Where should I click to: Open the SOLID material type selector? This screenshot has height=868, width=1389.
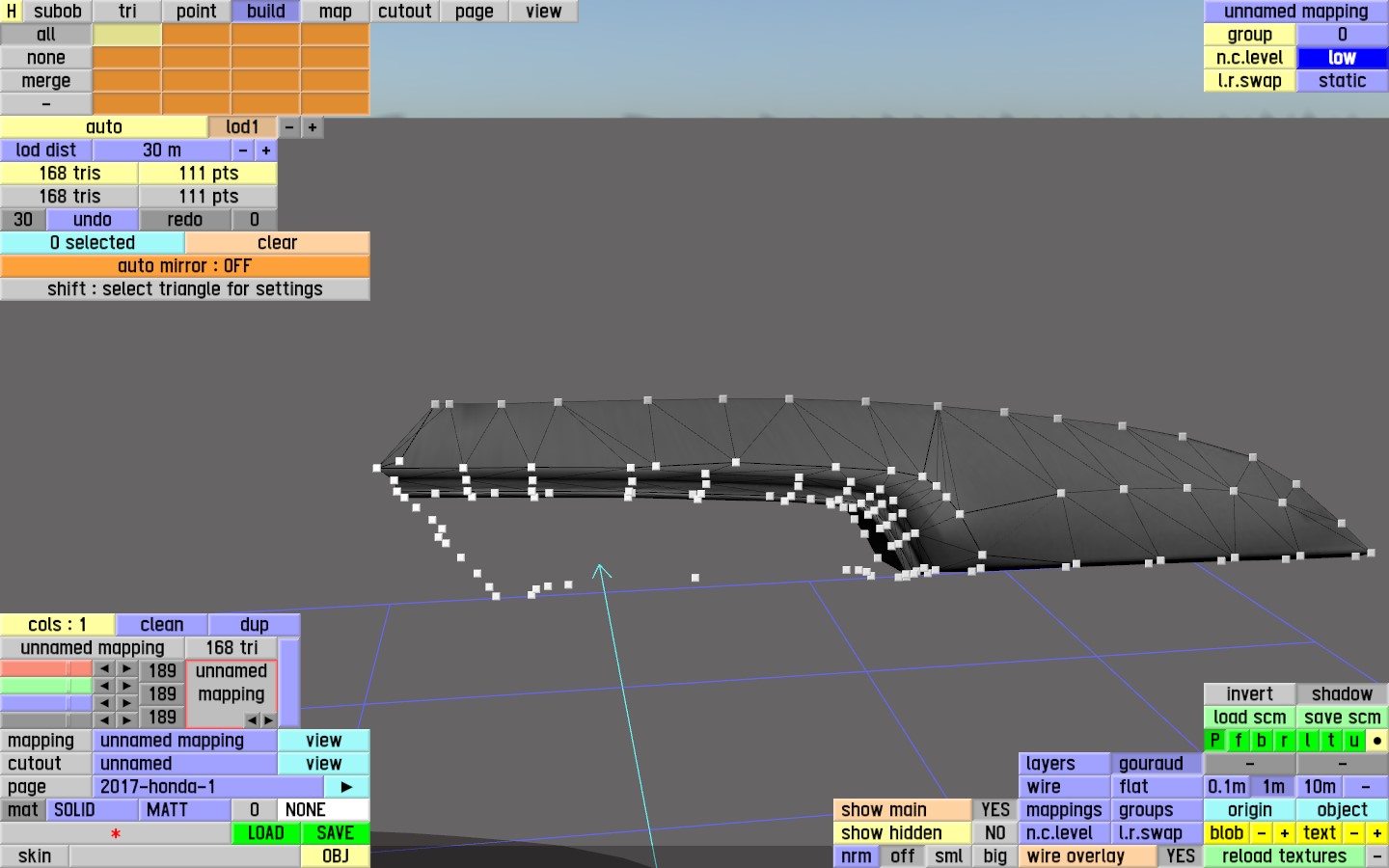(x=93, y=810)
